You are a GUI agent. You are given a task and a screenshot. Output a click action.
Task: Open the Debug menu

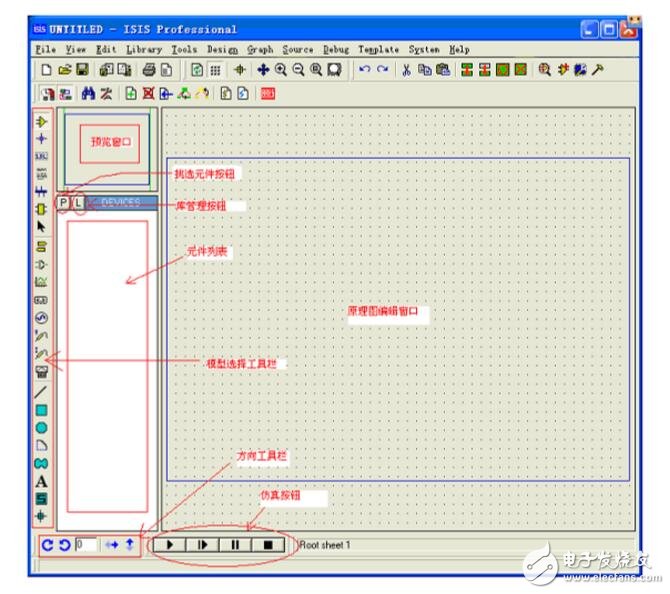point(336,49)
